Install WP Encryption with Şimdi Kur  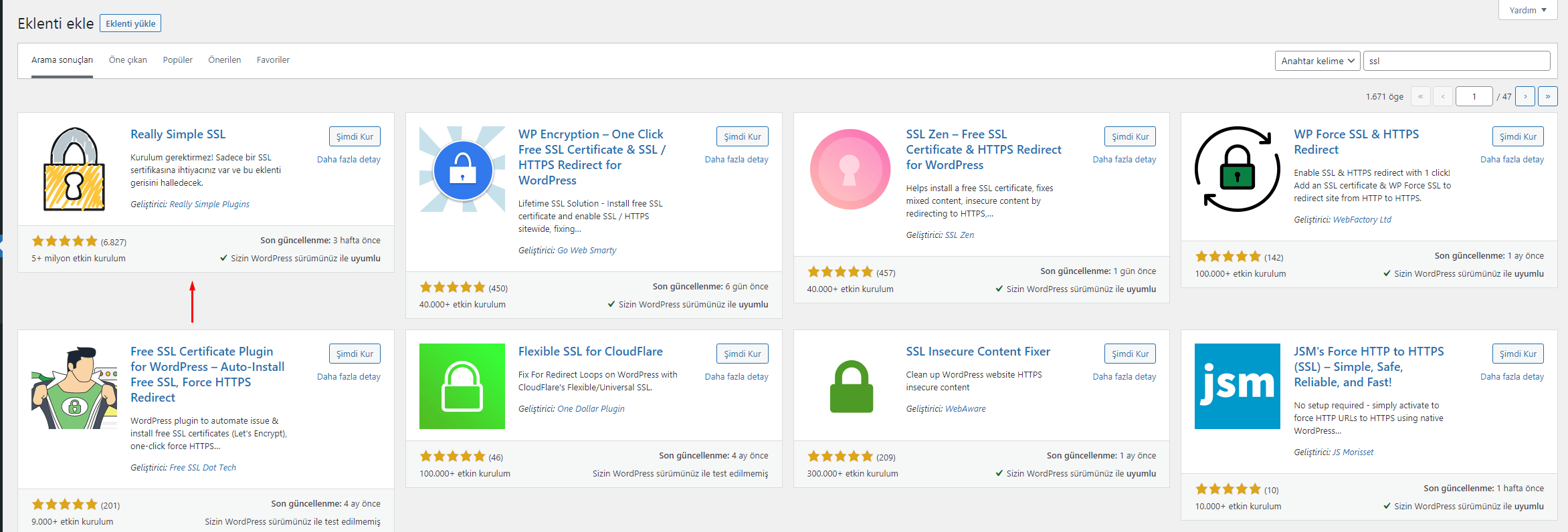pos(743,136)
